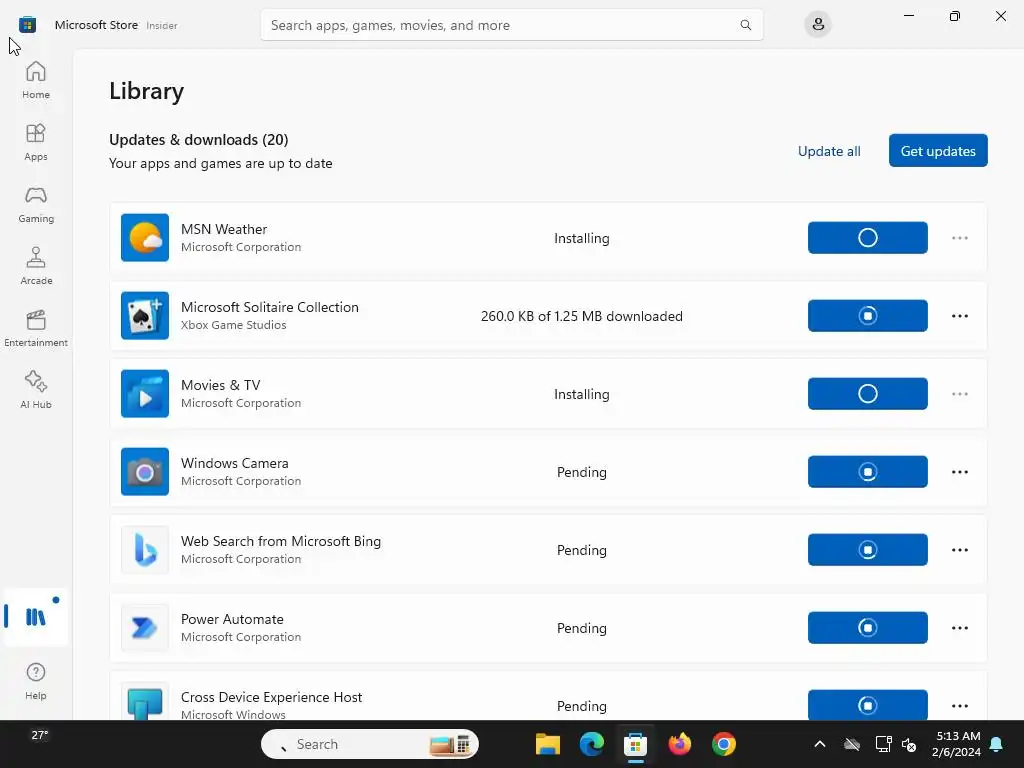Click the Movies & TV app icon
The height and width of the screenshot is (768, 1024).
pos(145,394)
